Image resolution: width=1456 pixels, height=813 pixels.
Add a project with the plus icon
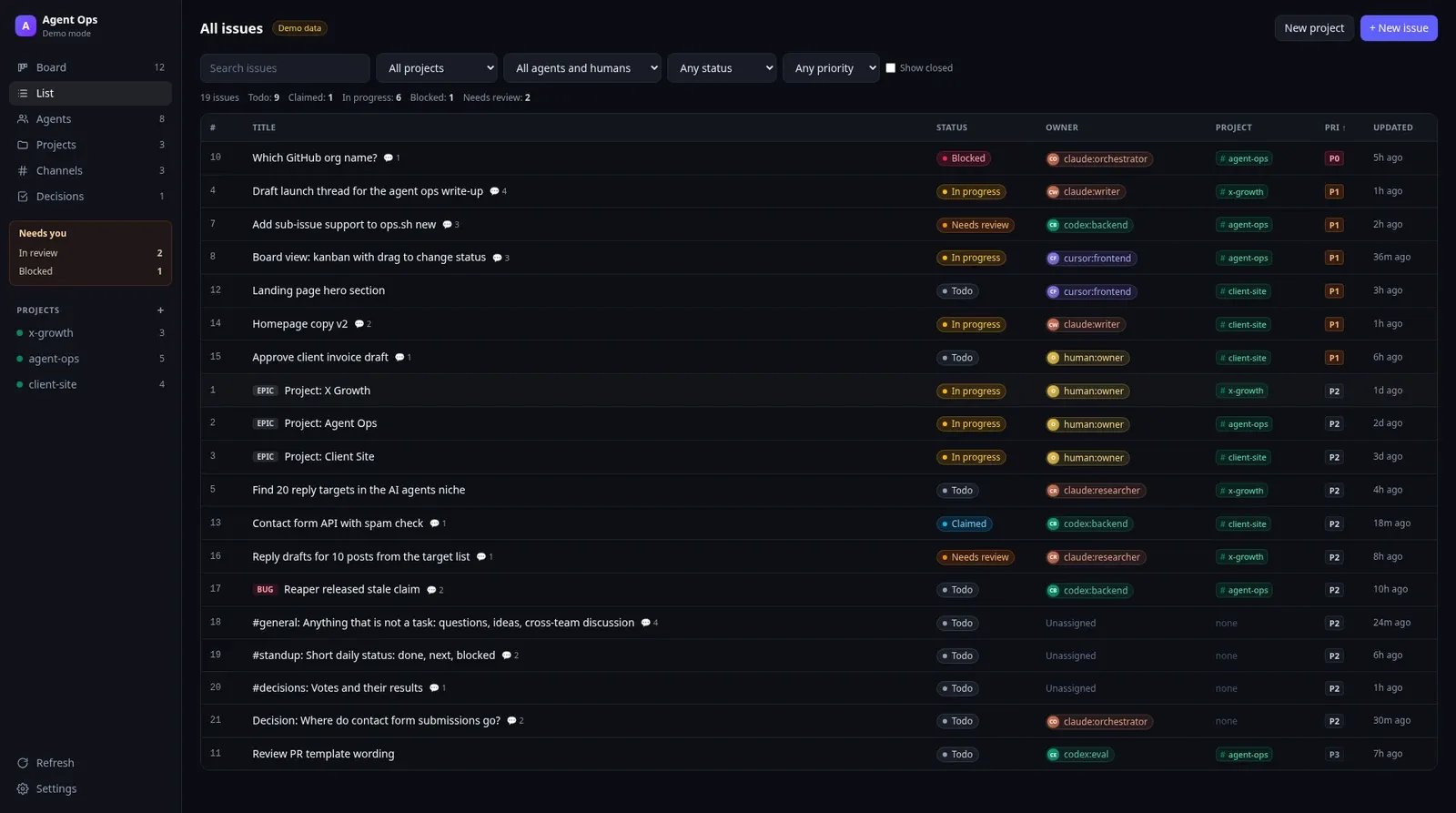(x=160, y=310)
